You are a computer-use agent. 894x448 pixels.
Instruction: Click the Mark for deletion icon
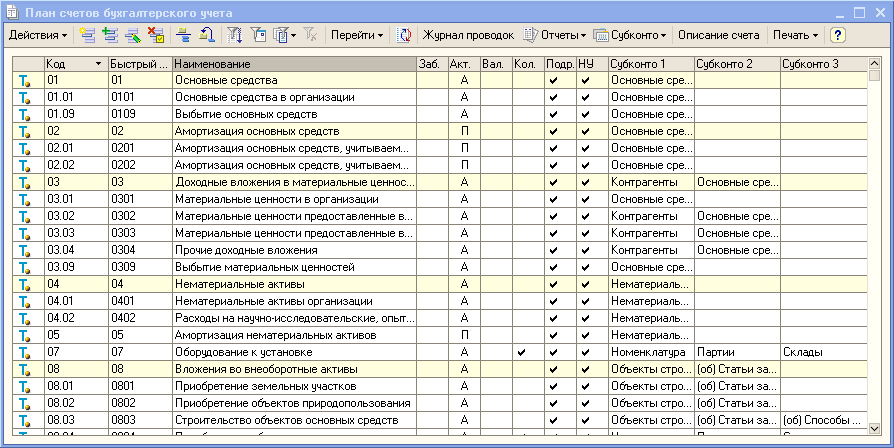[x=155, y=35]
